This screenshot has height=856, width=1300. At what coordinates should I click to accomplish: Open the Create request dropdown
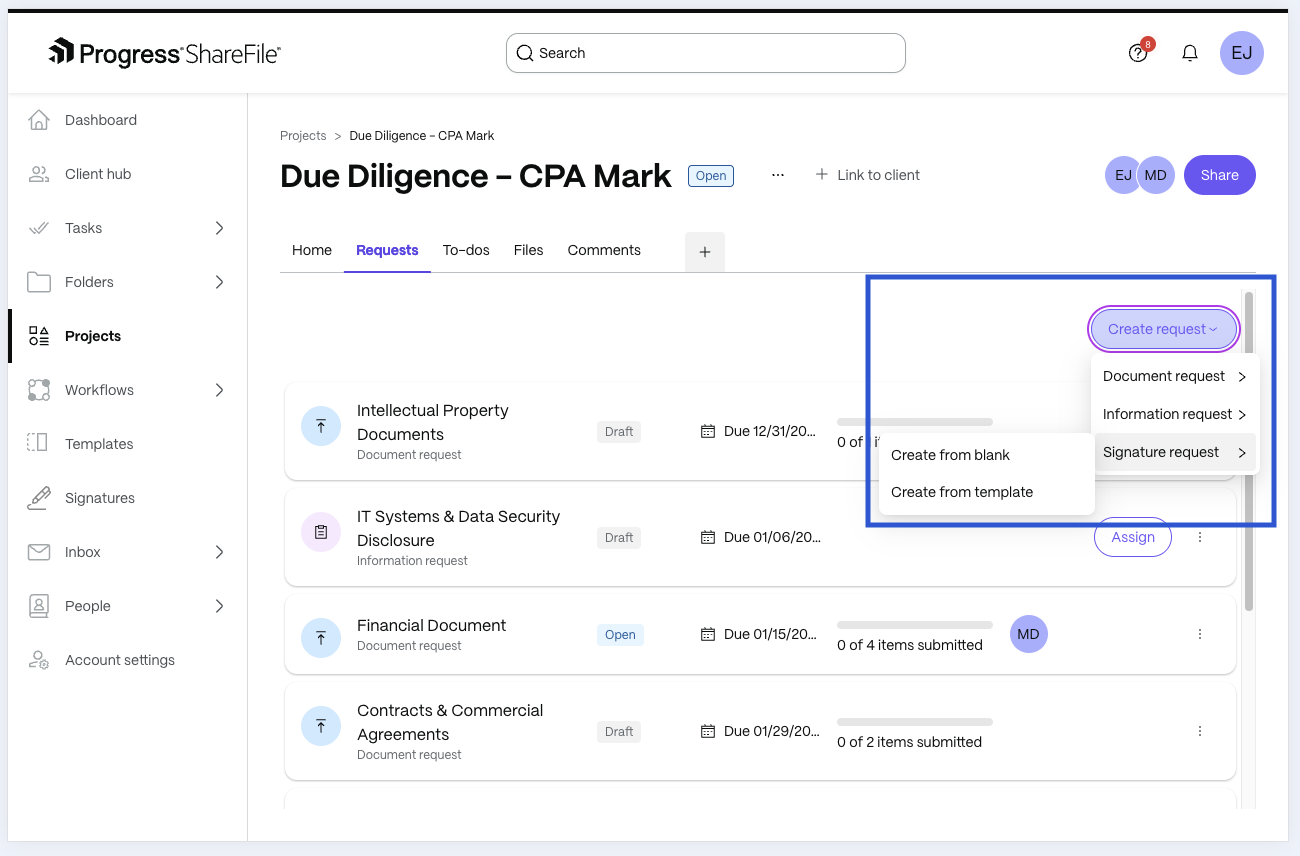coord(1163,329)
